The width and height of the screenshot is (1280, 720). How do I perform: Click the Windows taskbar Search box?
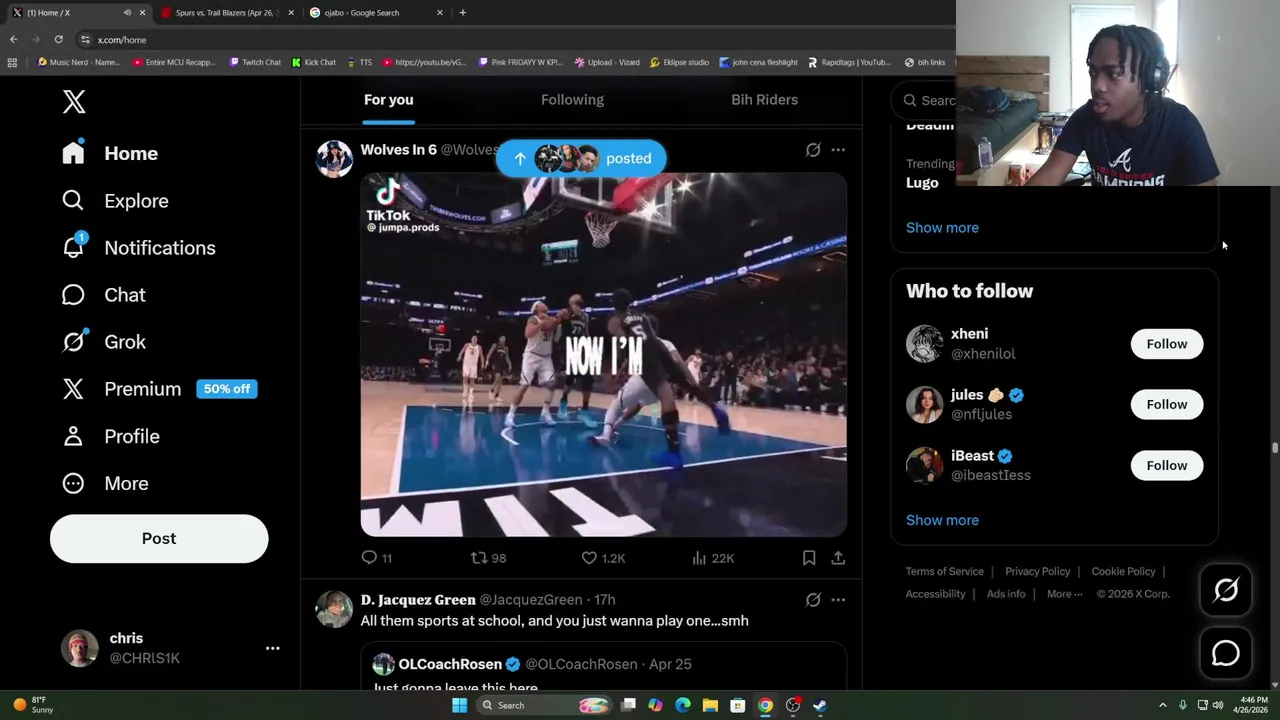(x=544, y=705)
